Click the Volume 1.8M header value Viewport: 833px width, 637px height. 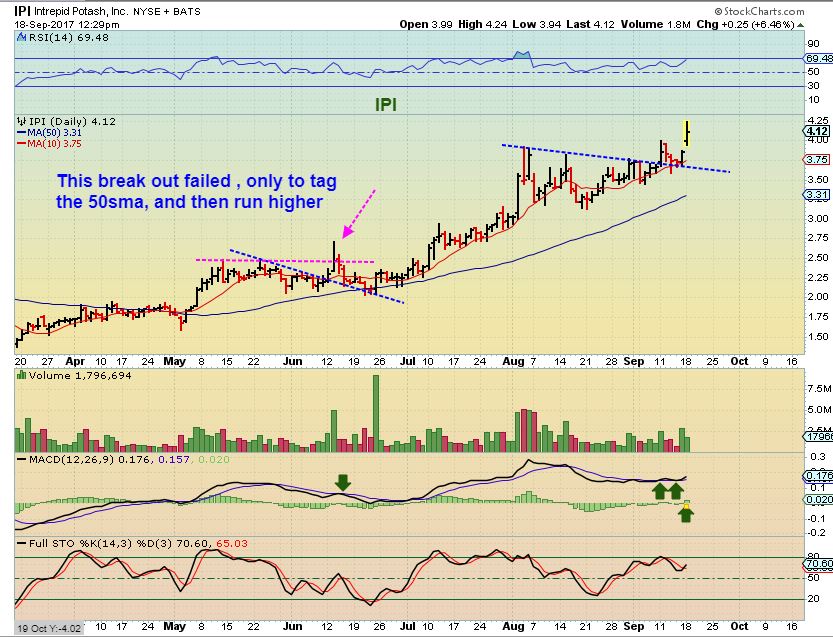[x=656, y=24]
